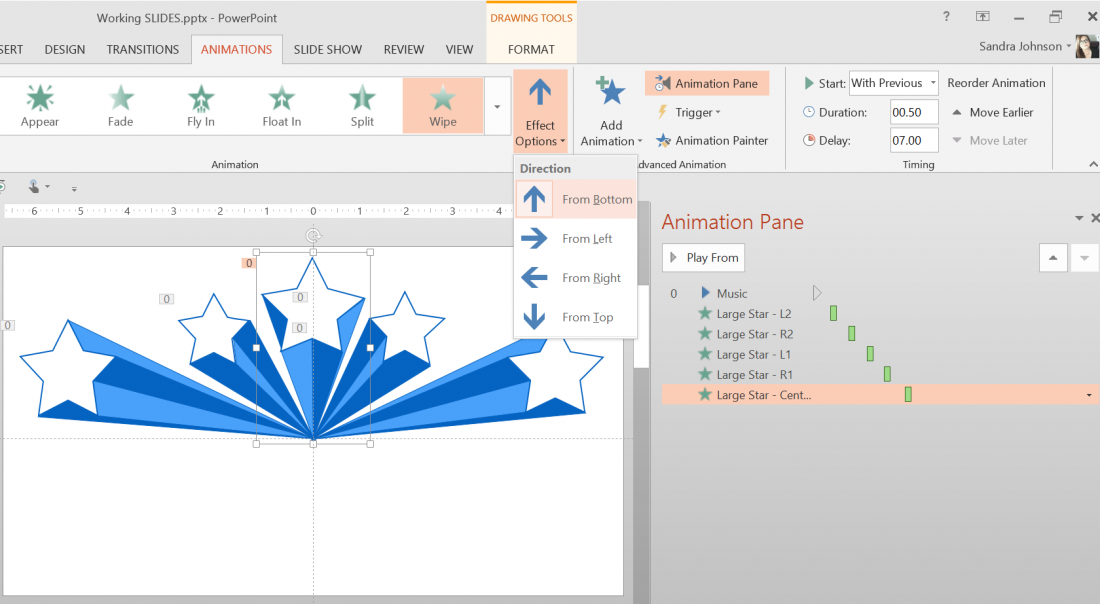
Task: Click the Help question mark icon
Action: pos(946,17)
